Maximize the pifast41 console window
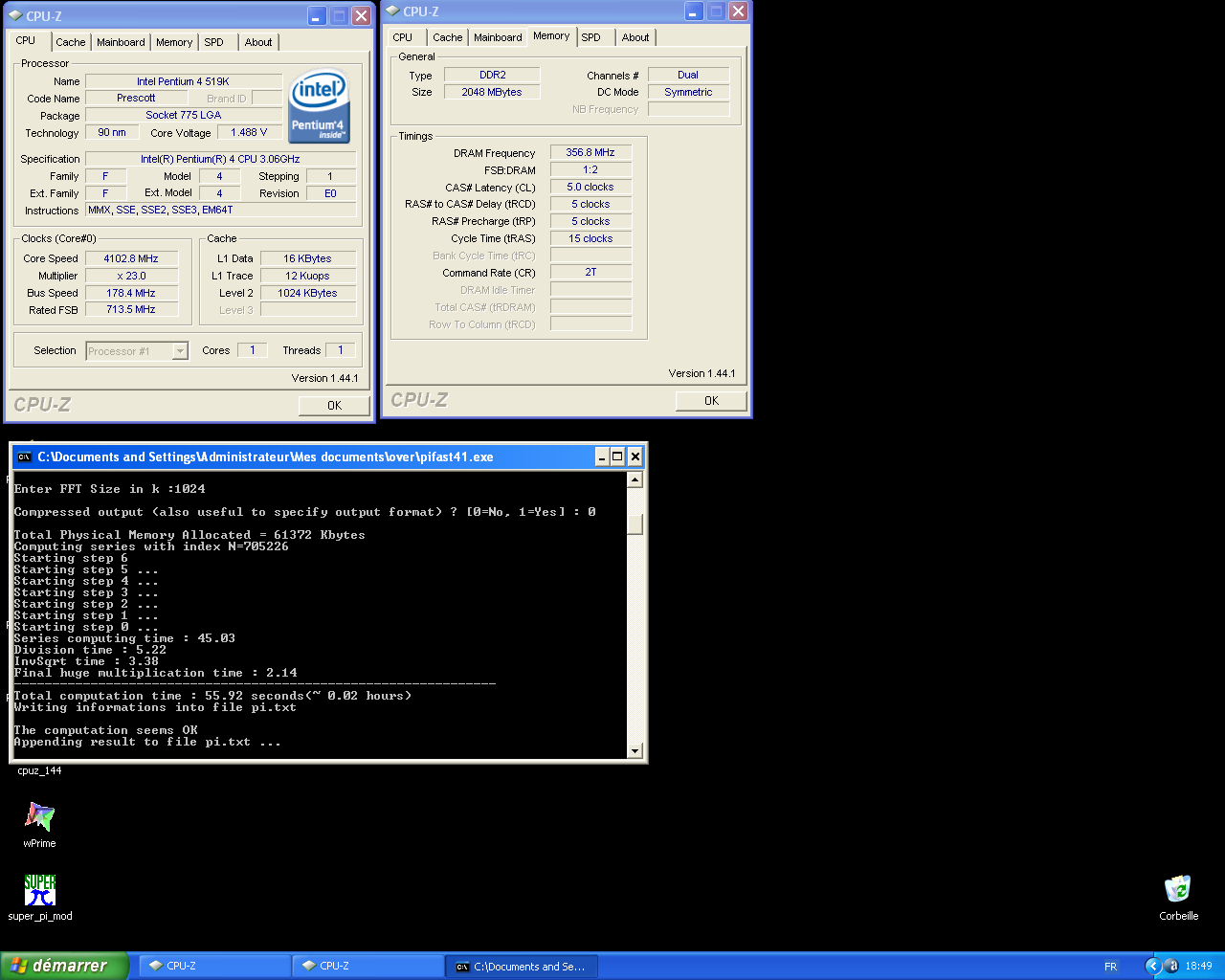Screen dimensions: 1225x980 click(617, 457)
